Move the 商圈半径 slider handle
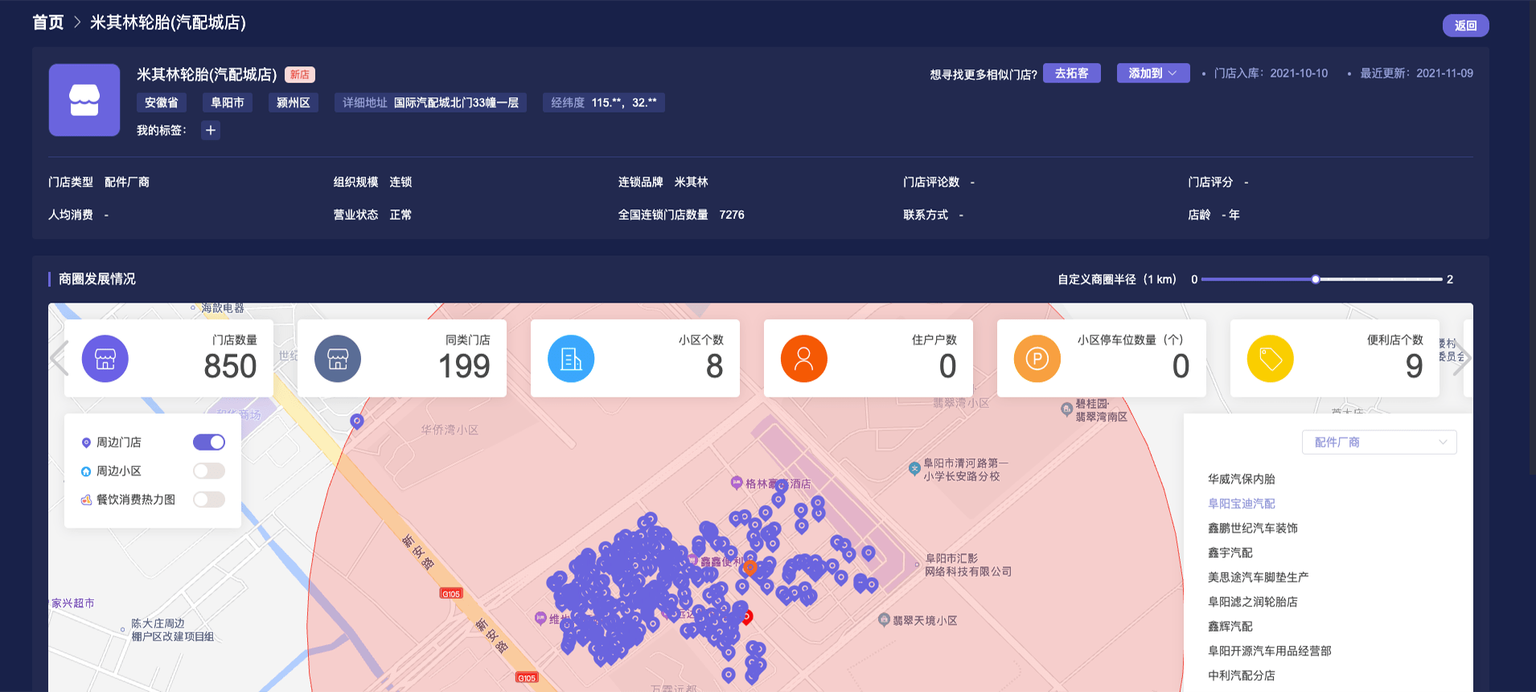Screen dimensions: 1536x692 1316,279
